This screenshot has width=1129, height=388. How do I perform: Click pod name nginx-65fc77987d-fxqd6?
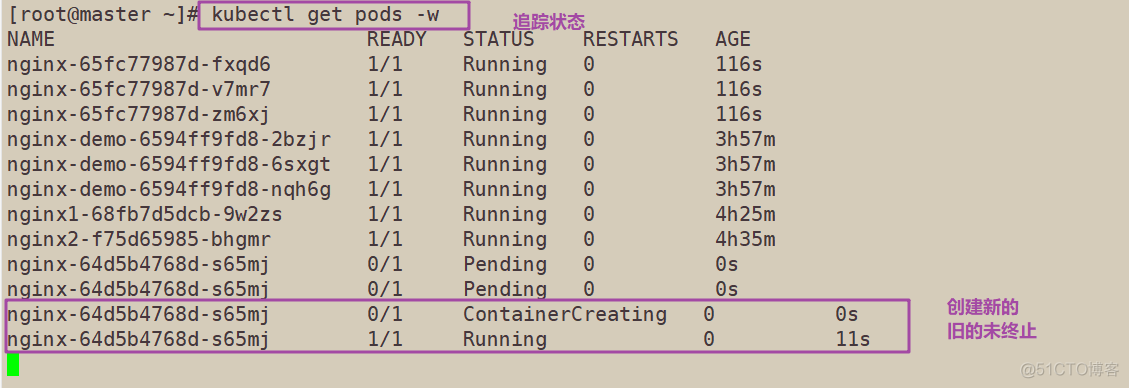(x=139, y=65)
